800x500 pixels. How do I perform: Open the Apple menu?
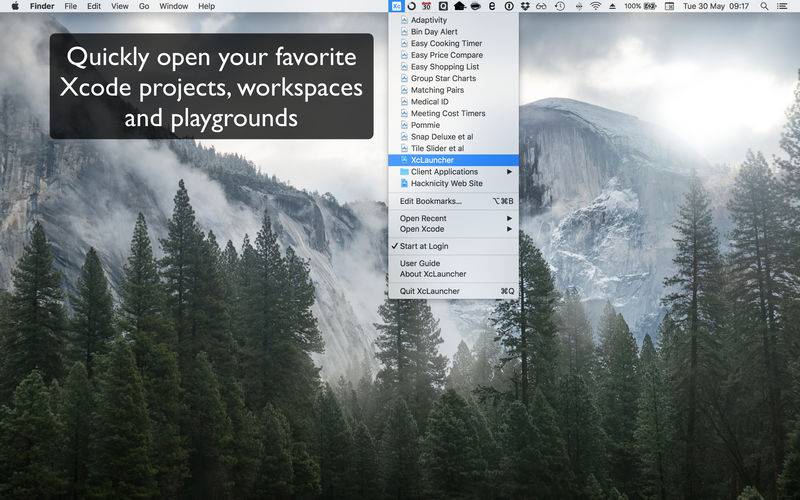15,6
